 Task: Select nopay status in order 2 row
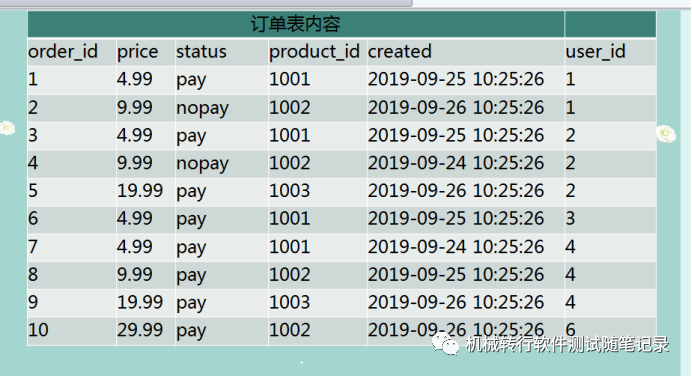pyautogui.click(x=203, y=108)
